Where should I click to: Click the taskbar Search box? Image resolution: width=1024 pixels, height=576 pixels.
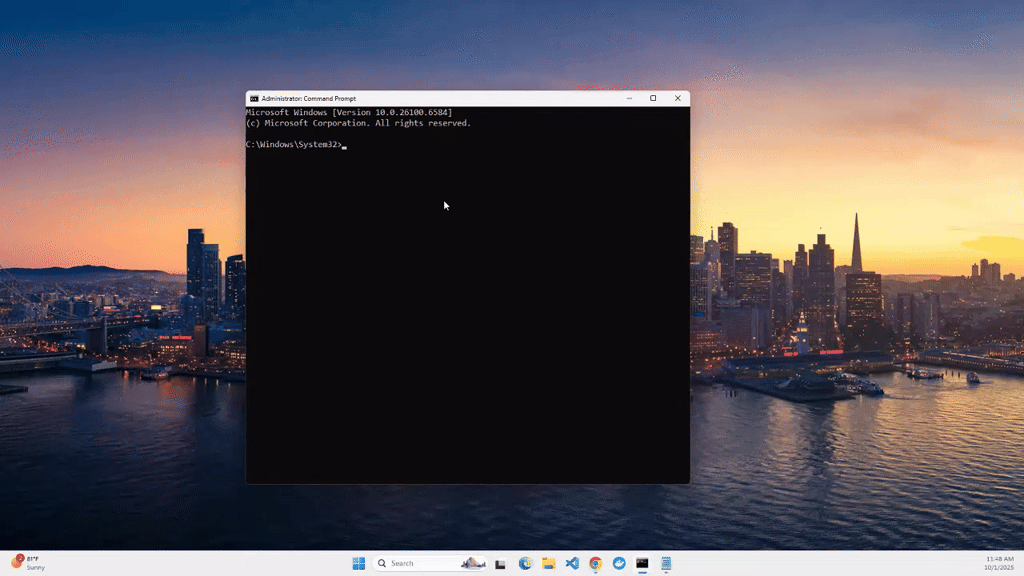click(430, 564)
